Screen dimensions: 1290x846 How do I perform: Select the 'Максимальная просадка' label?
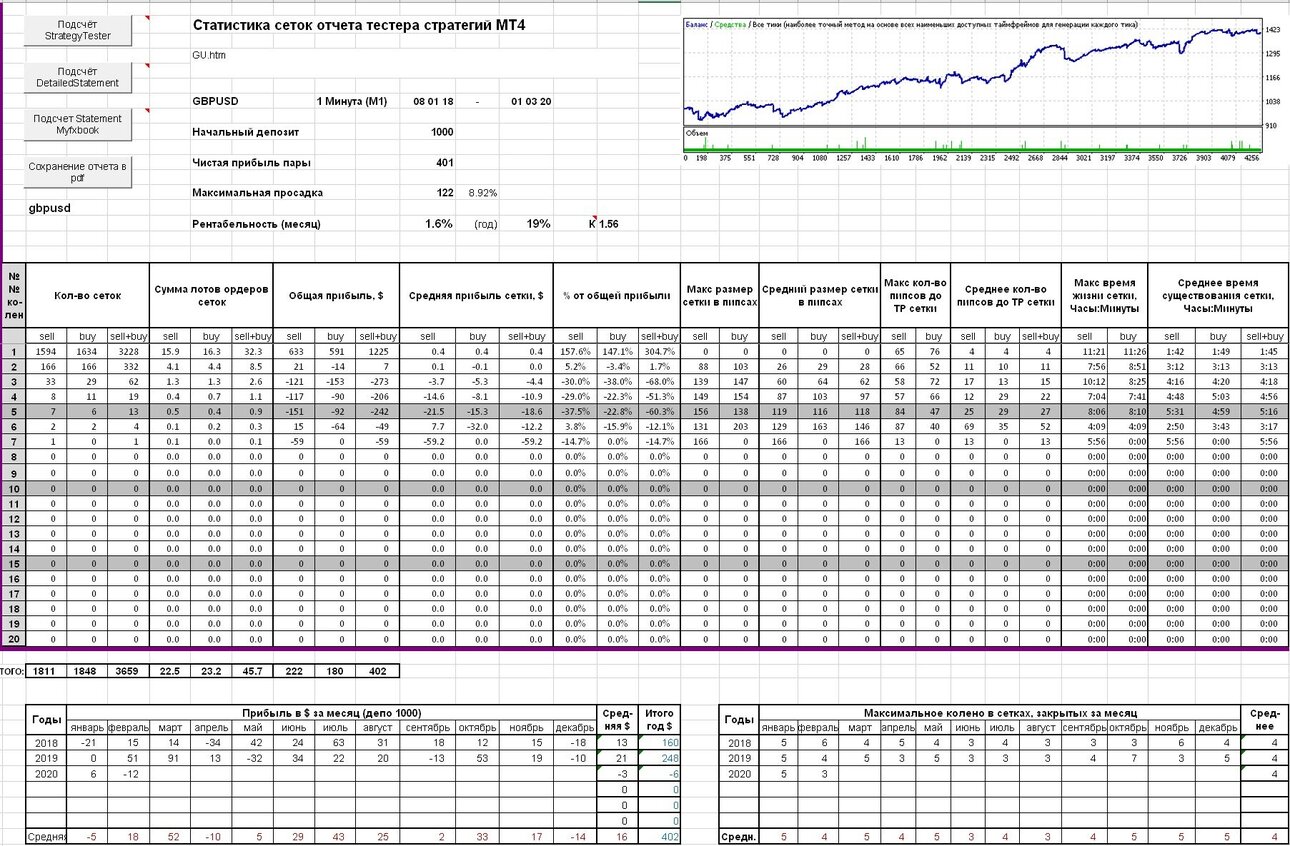tap(257, 193)
